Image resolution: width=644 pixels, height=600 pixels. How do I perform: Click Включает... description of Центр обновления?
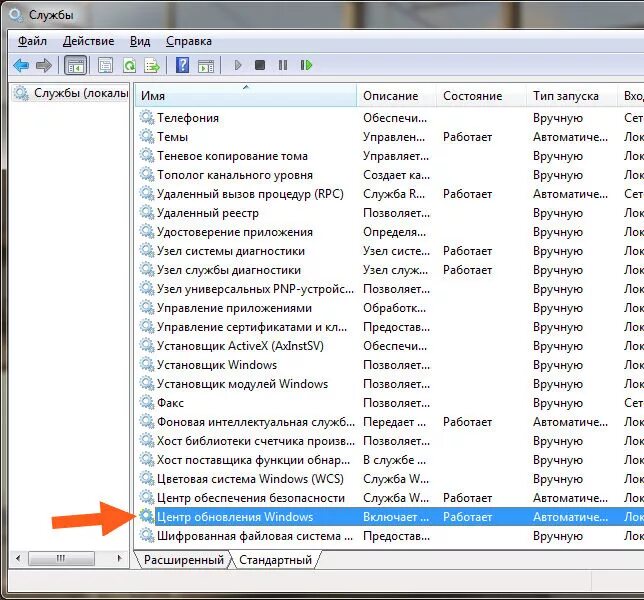click(396, 517)
